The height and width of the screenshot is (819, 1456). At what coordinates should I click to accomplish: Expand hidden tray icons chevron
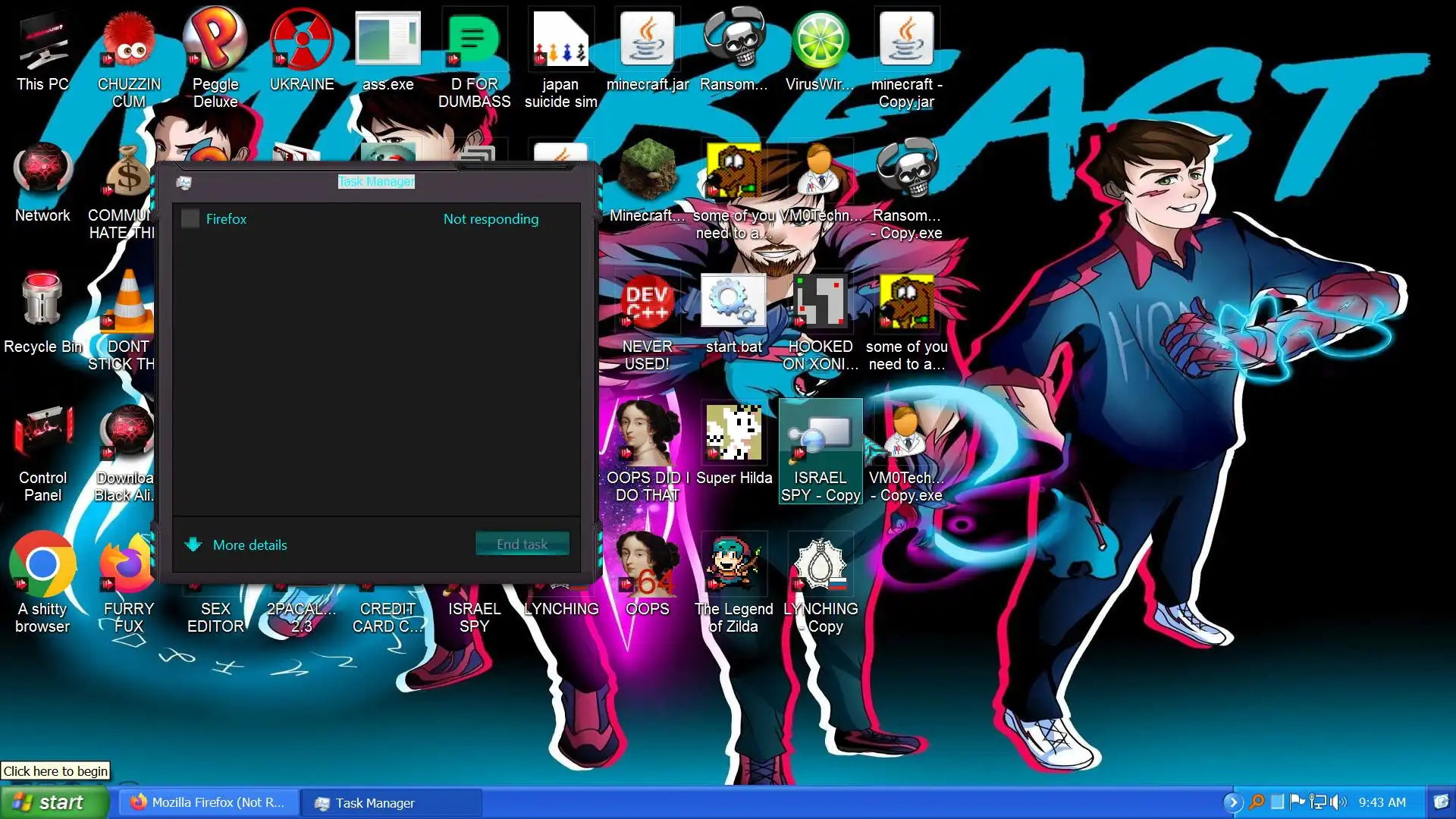click(1232, 802)
